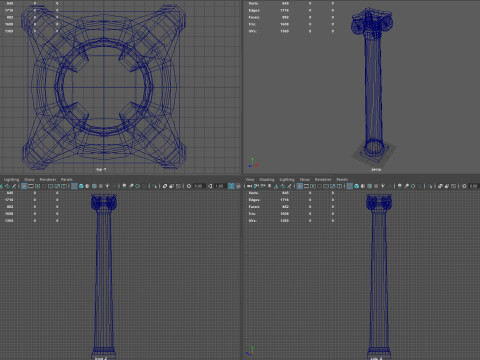
Task: Open the Lighting menu in the side panel
Action: click(x=287, y=179)
